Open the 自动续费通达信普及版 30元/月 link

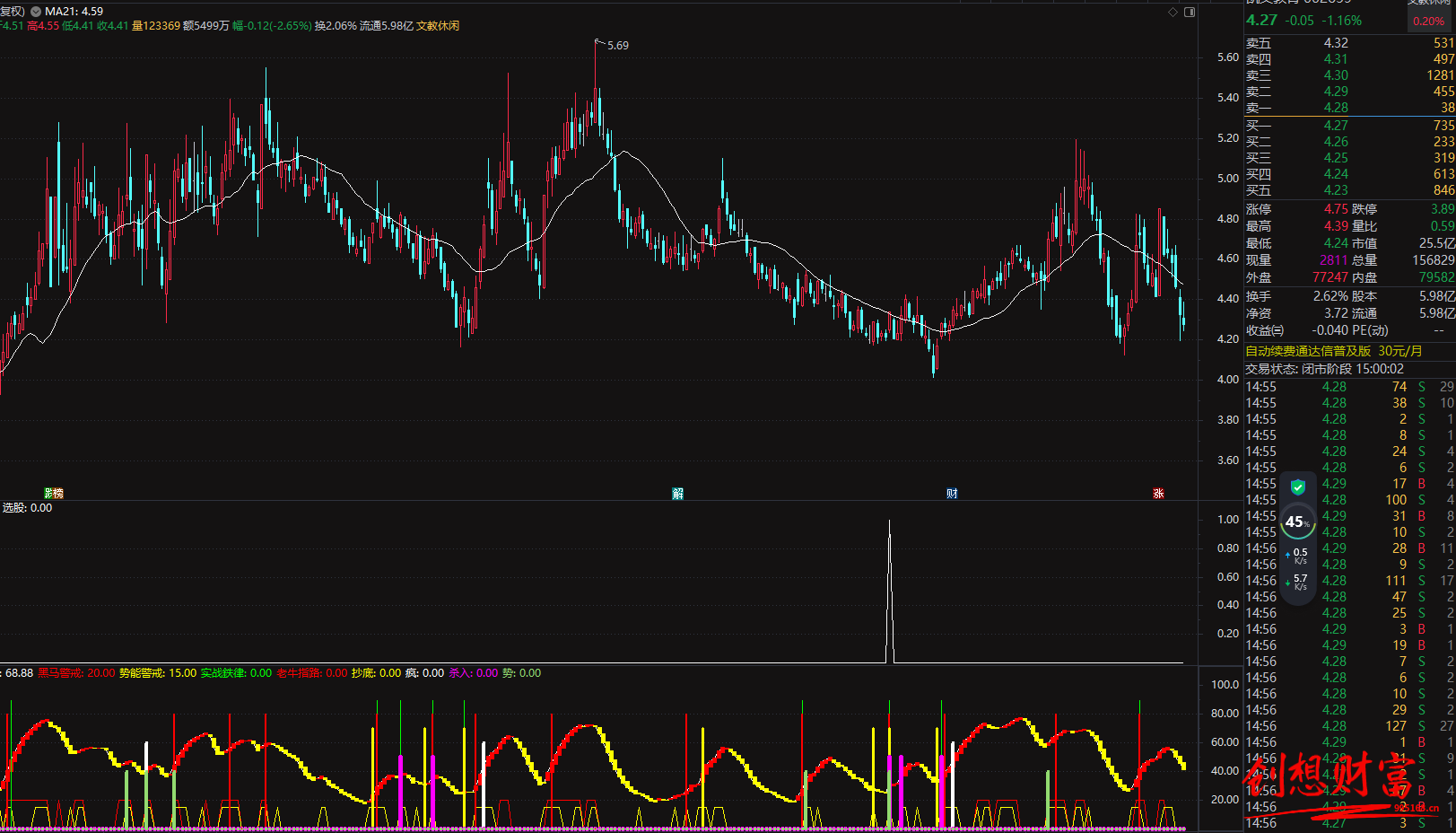[1333, 351]
